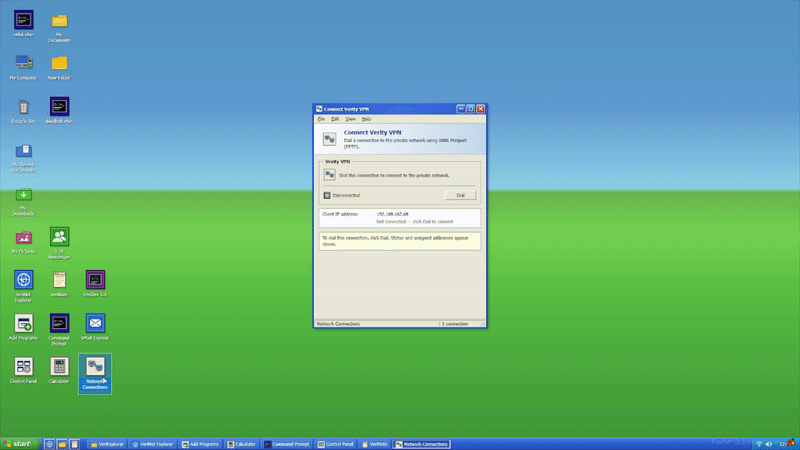Image resolution: width=800 pixels, height=450 pixels.
Task: Select the top-left .vbin terminal desktop icon
Action: click(x=23, y=24)
